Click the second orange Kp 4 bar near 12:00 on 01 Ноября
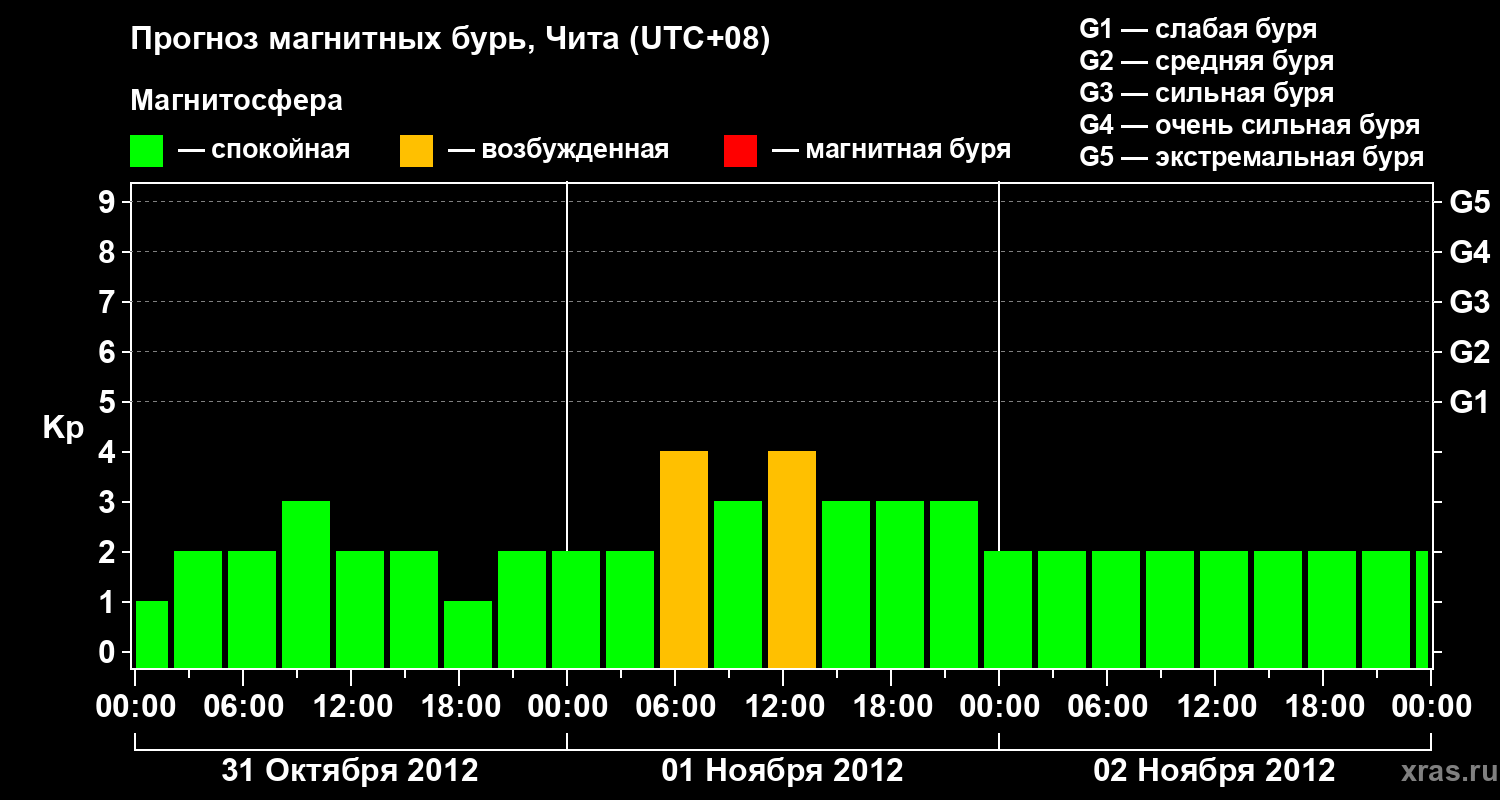The width and height of the screenshot is (1500, 800). pyautogui.click(x=792, y=560)
